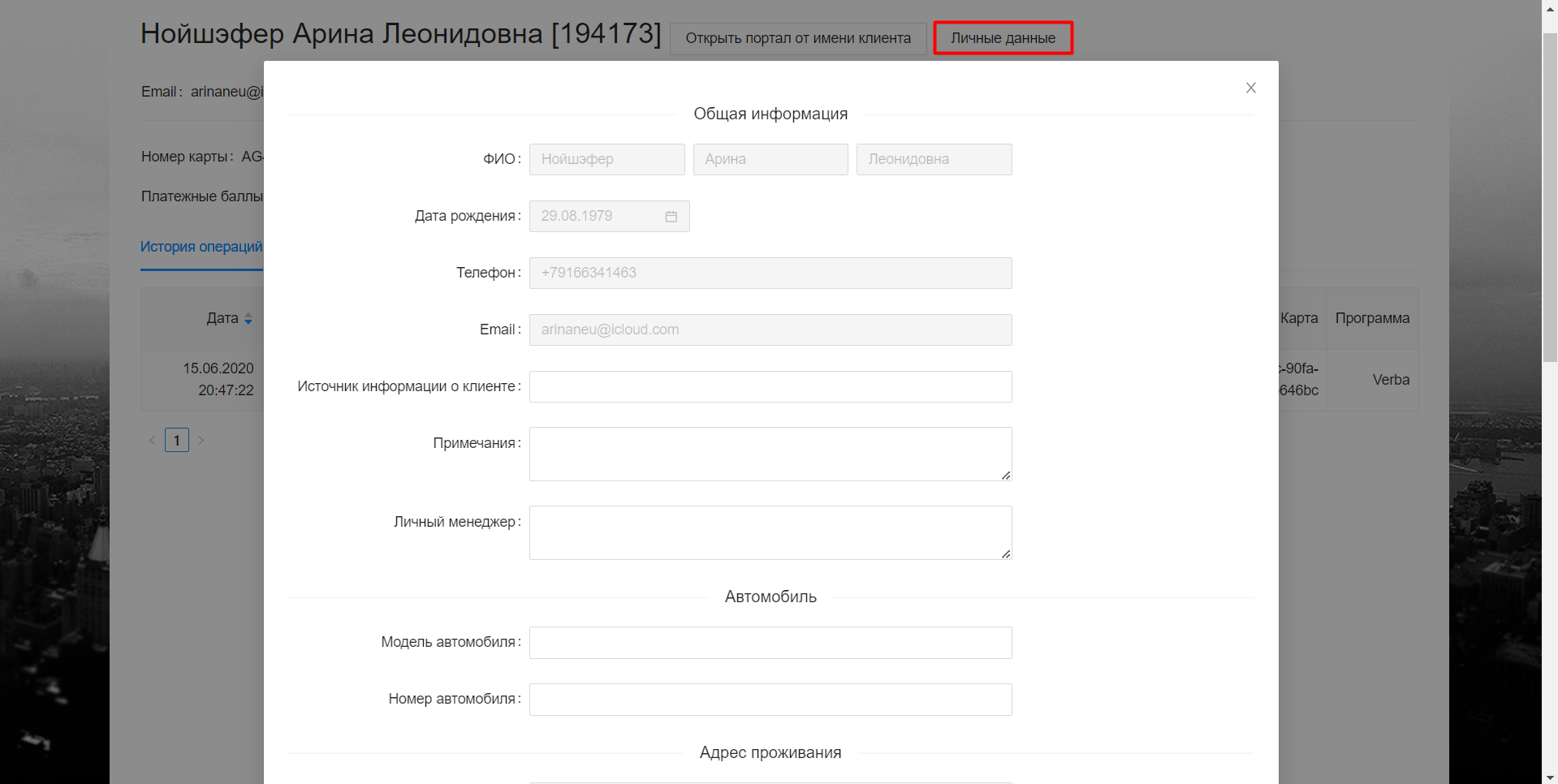This screenshot has height=784, width=1558.
Task: Click the surname field Нойшэфер
Action: pyautogui.click(x=606, y=159)
